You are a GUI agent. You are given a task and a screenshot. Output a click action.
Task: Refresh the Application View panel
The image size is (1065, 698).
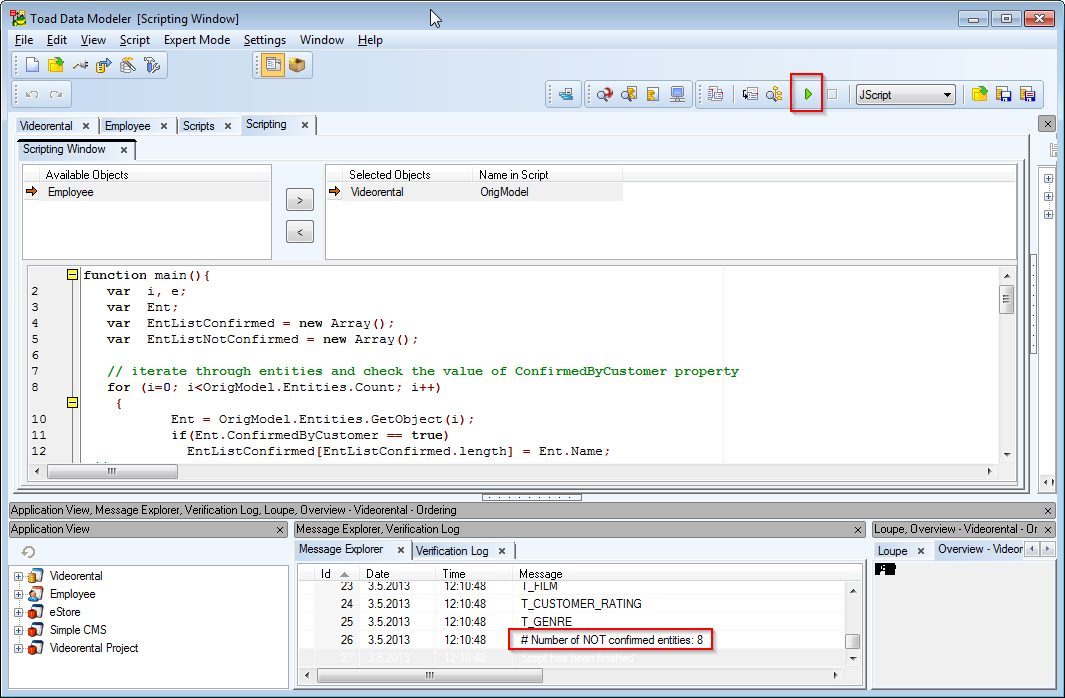point(28,552)
